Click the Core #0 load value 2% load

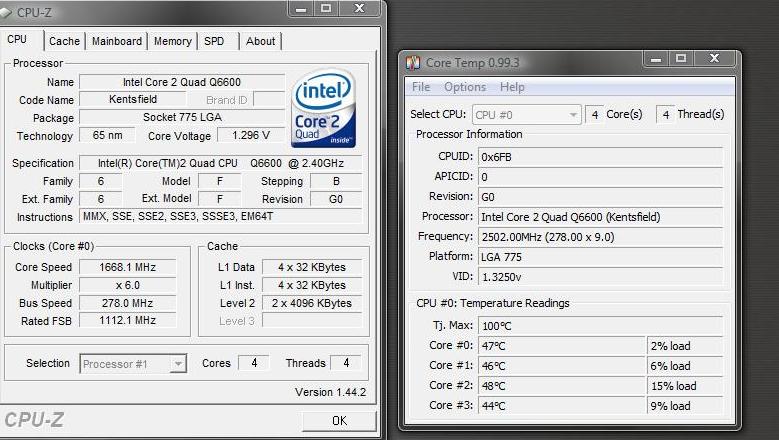[x=685, y=346]
